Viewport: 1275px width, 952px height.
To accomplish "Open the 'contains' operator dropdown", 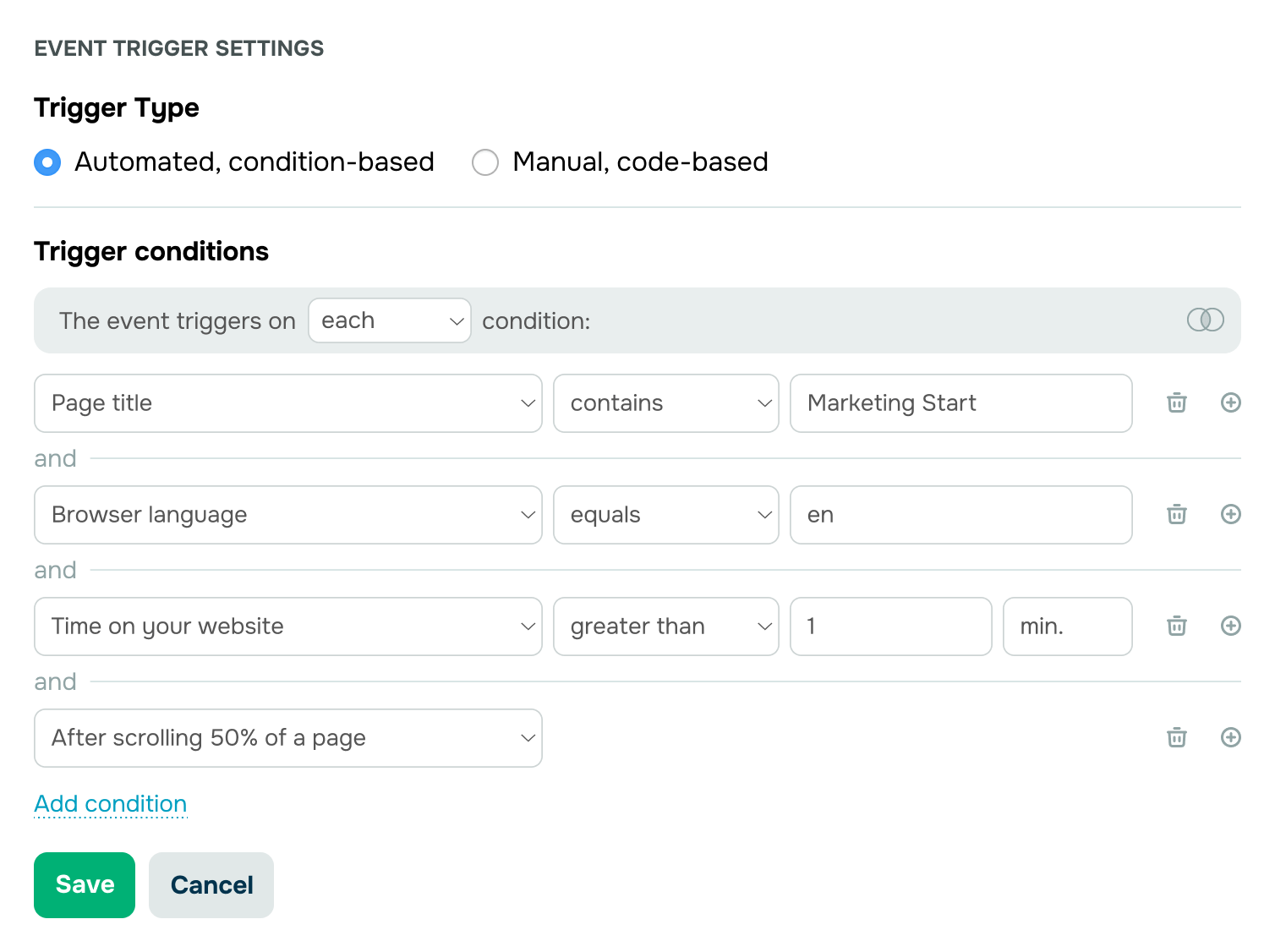I will pyautogui.click(x=666, y=403).
